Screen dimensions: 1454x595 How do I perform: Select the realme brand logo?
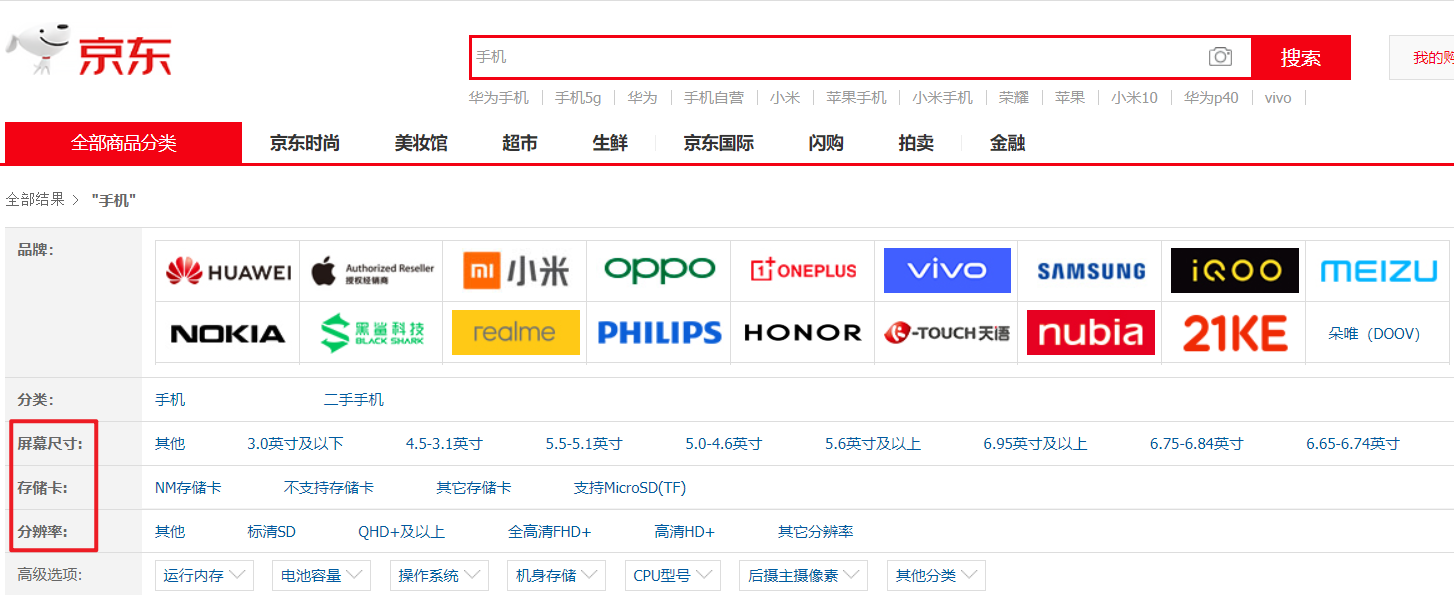pos(516,332)
